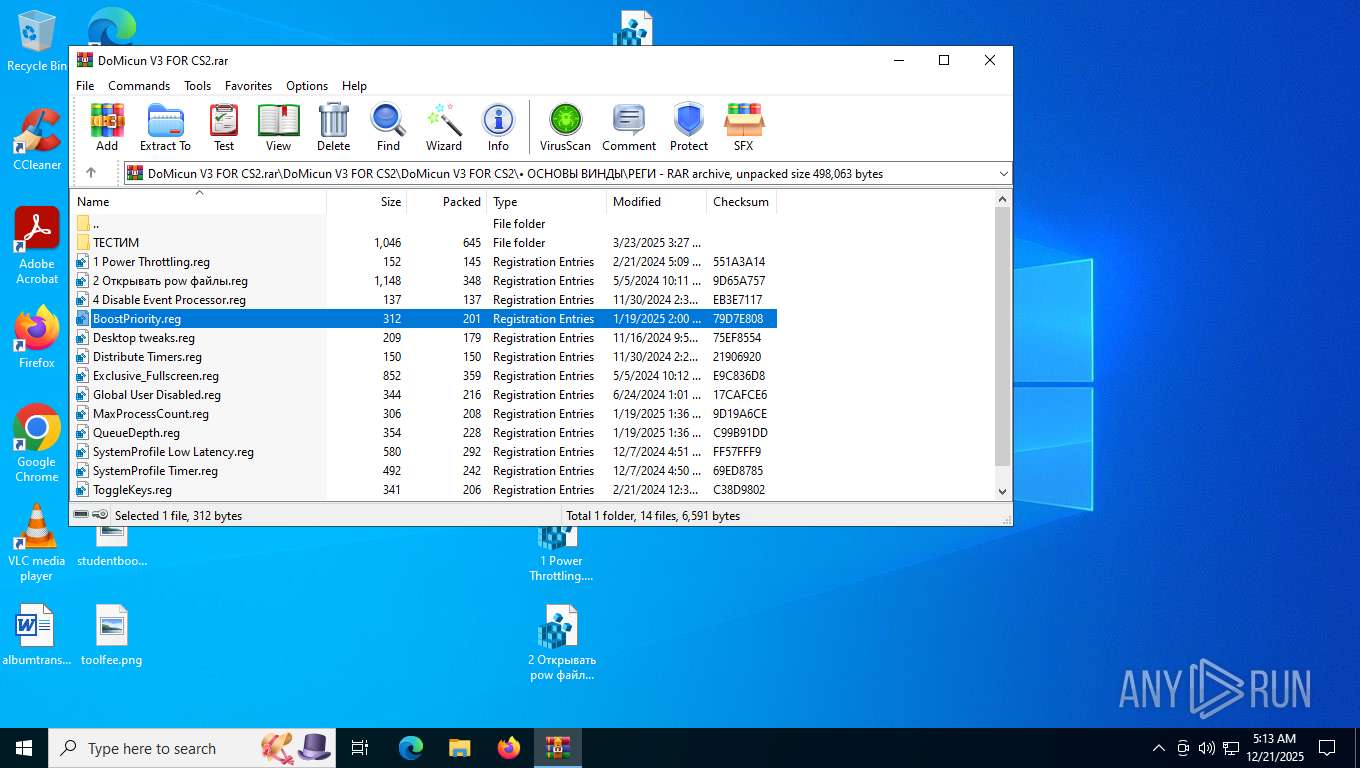Select BoostPriority.reg row
The height and width of the screenshot is (768, 1360).
424,319
